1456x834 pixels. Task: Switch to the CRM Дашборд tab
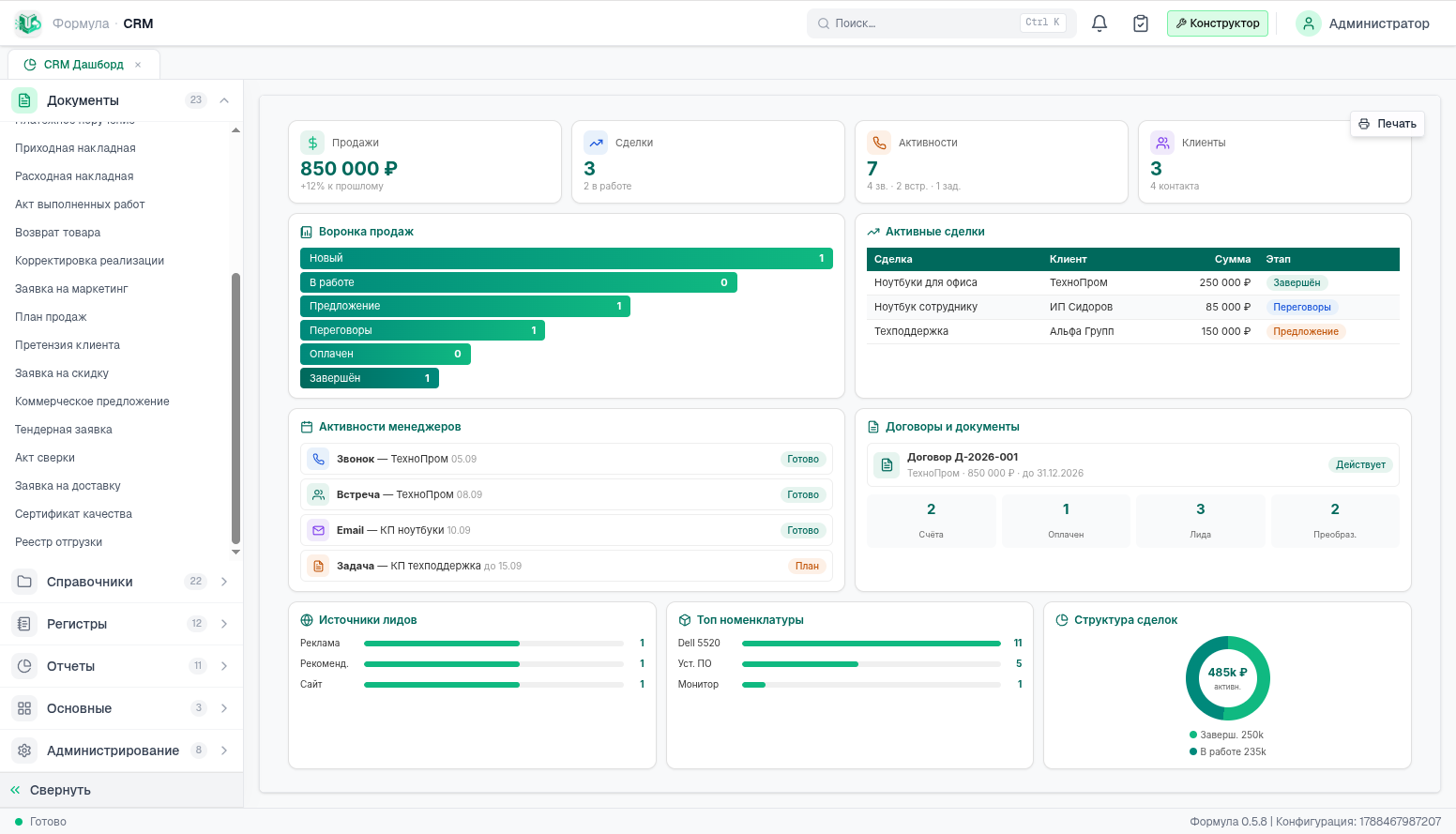(83, 65)
